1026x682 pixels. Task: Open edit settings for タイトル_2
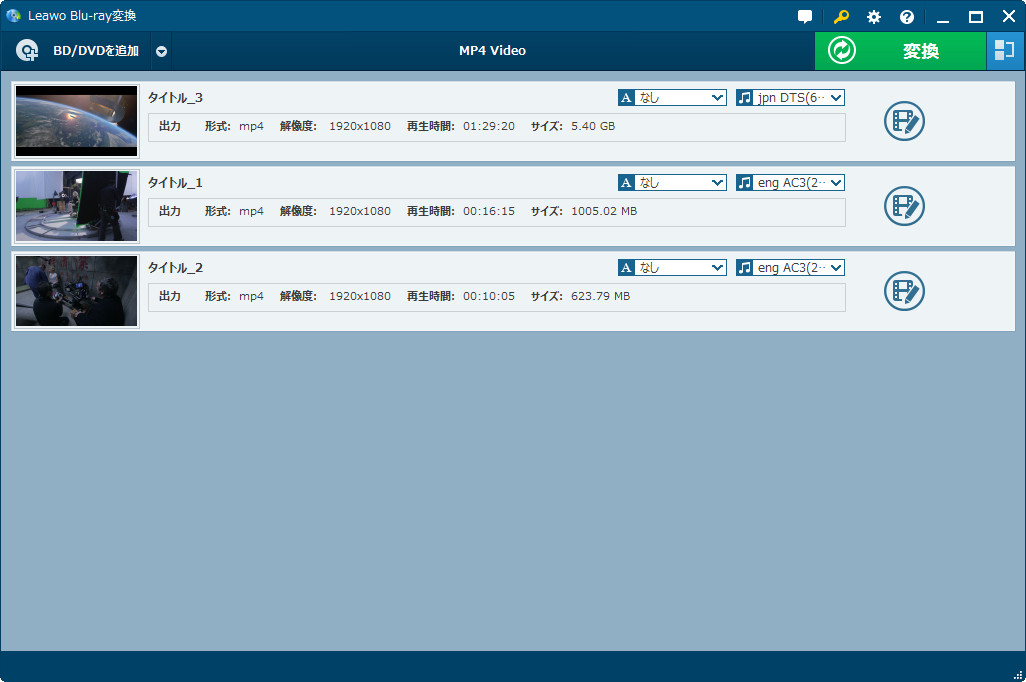pos(904,291)
